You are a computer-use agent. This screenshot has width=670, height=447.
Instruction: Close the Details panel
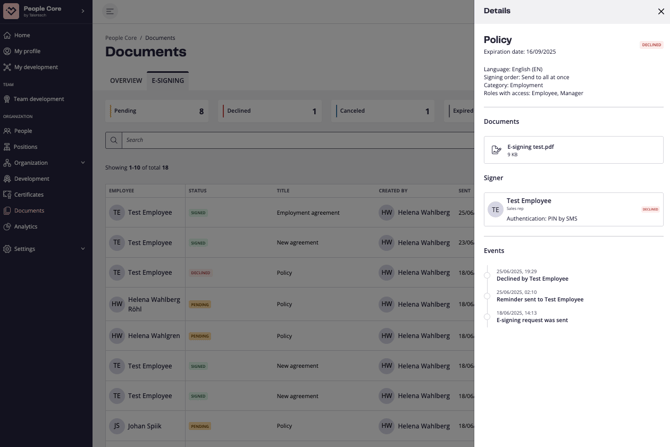pyautogui.click(x=661, y=11)
